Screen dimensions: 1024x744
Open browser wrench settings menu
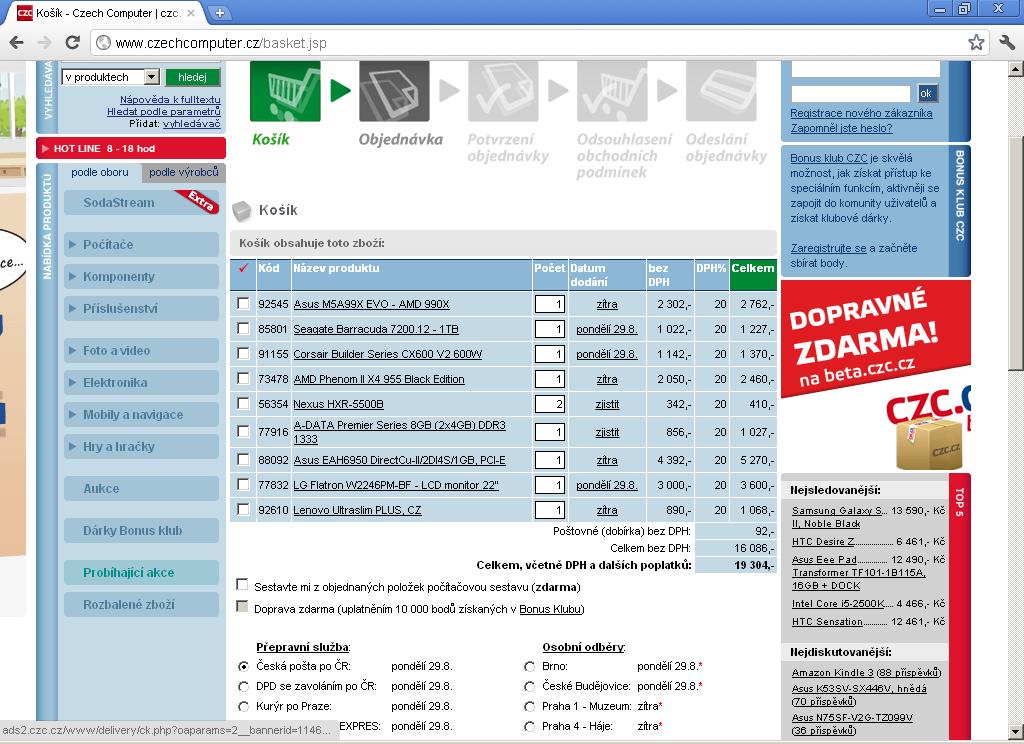(x=1007, y=43)
